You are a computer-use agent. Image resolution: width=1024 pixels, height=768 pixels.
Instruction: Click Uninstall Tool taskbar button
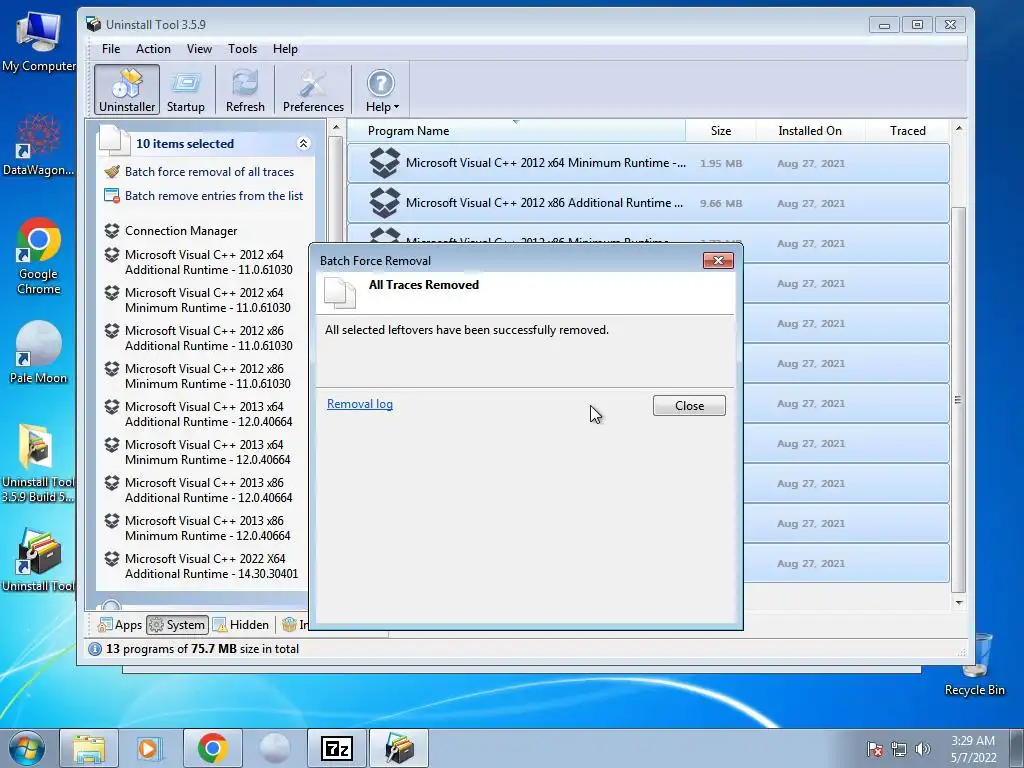click(399, 748)
